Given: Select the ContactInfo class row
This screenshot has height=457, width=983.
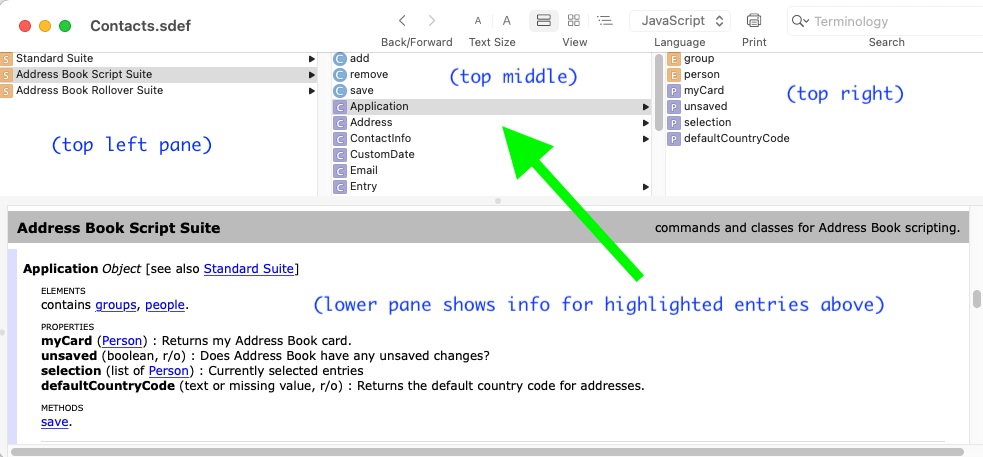Looking at the screenshot, I should coord(492,139).
